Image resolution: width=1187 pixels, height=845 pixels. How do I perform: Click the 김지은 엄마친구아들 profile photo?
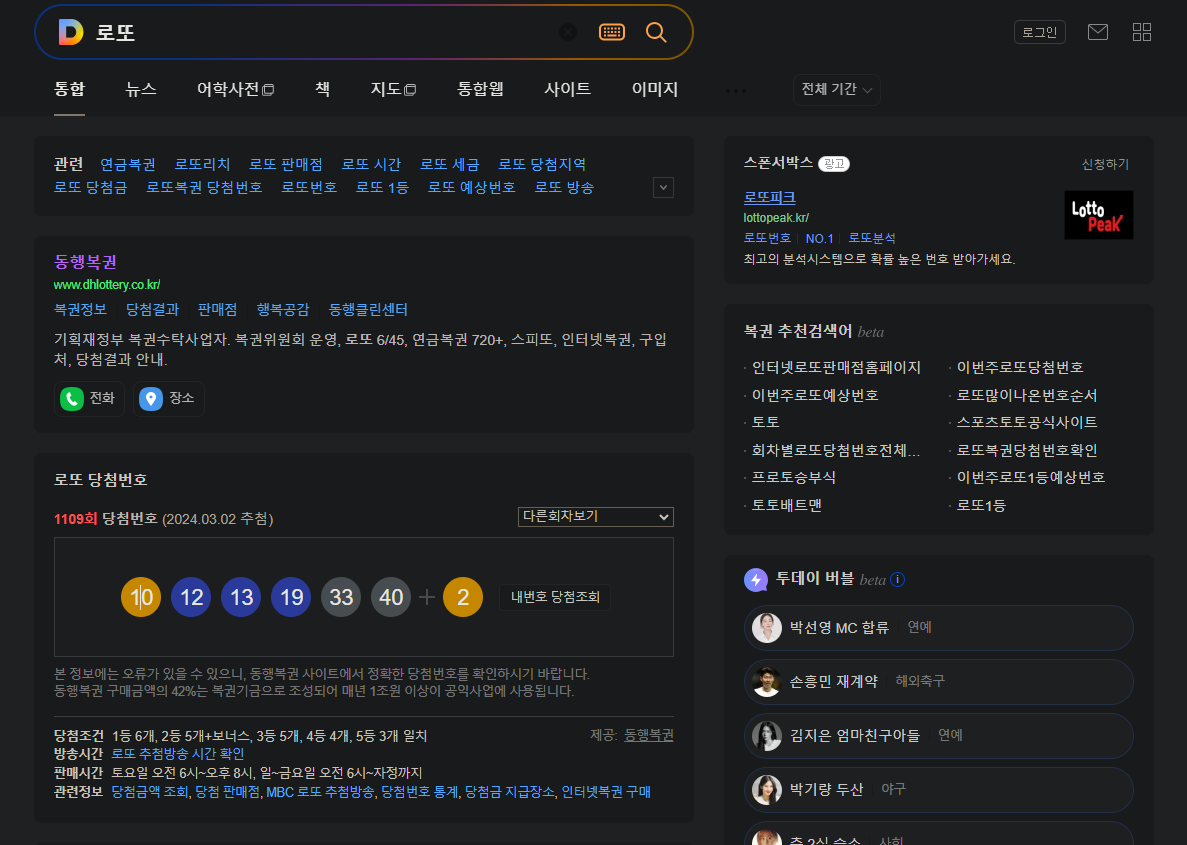pos(767,735)
